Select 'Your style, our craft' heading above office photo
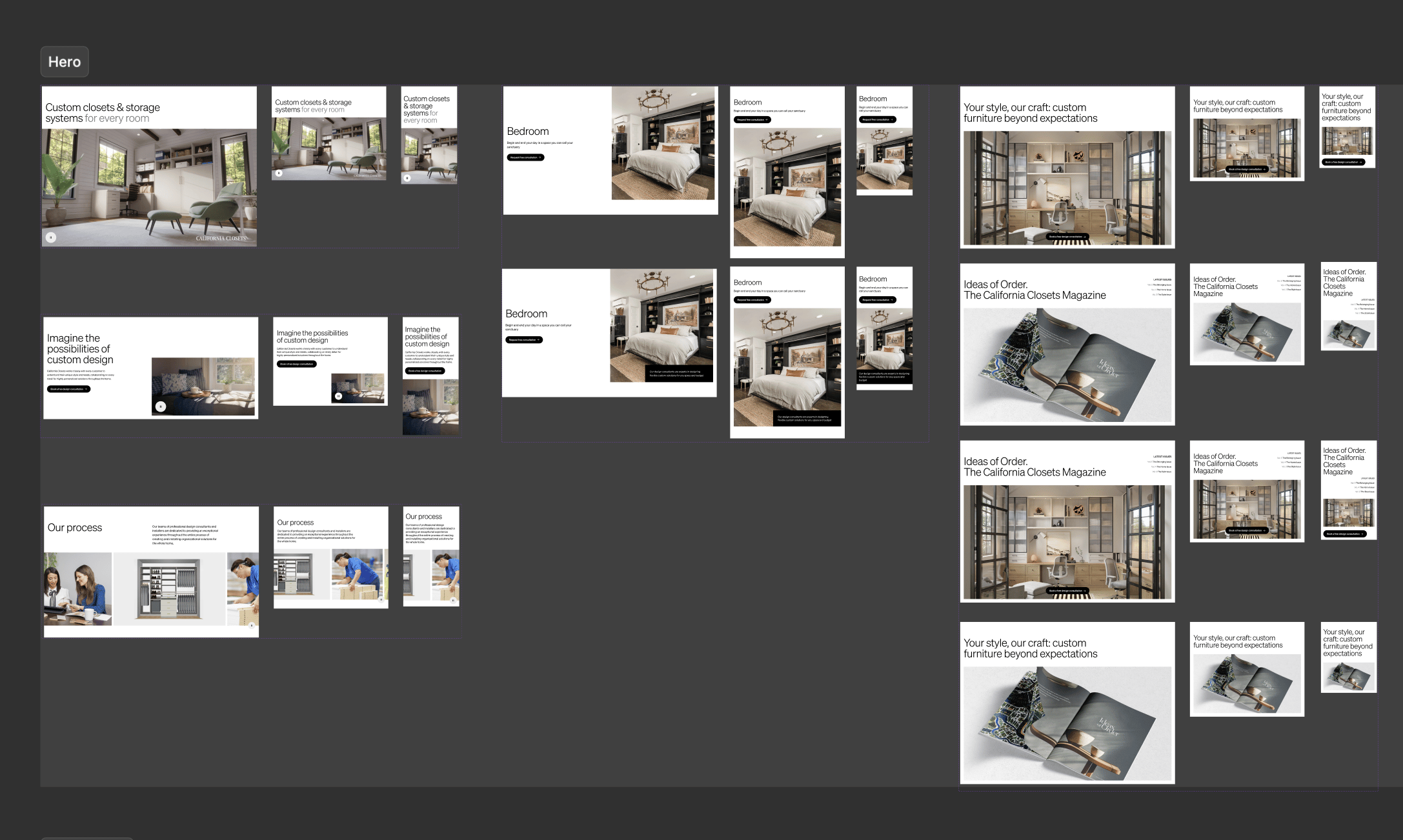Viewport: 1403px width, 840px height. click(1030, 113)
